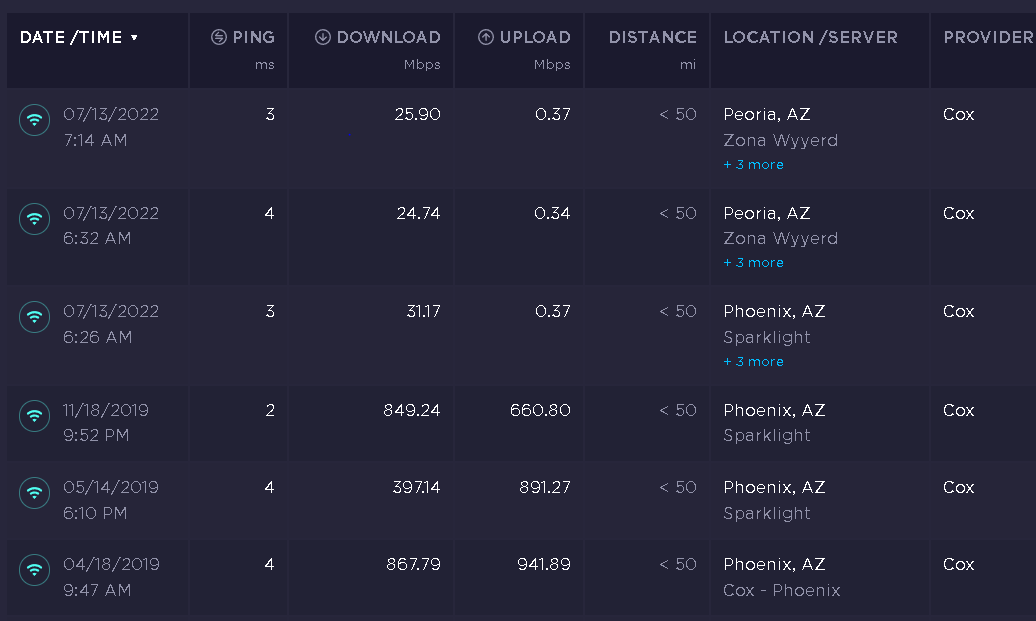Click wifi icon for 6:26 AM test

[34, 316]
